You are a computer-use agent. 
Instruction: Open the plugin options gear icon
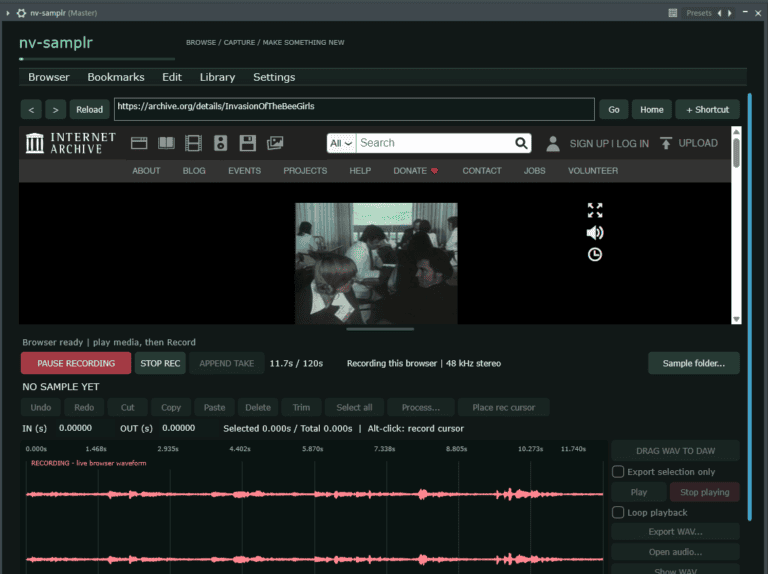22,13
